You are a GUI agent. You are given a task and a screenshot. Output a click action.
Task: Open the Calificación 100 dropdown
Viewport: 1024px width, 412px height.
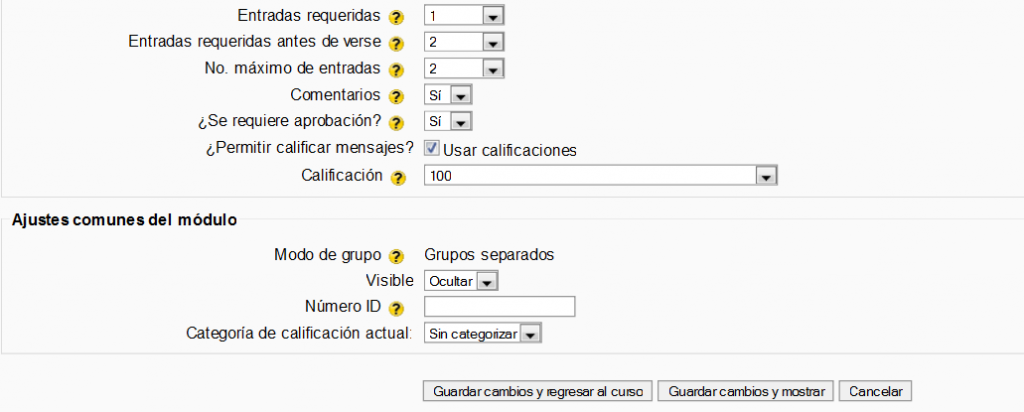601,176
